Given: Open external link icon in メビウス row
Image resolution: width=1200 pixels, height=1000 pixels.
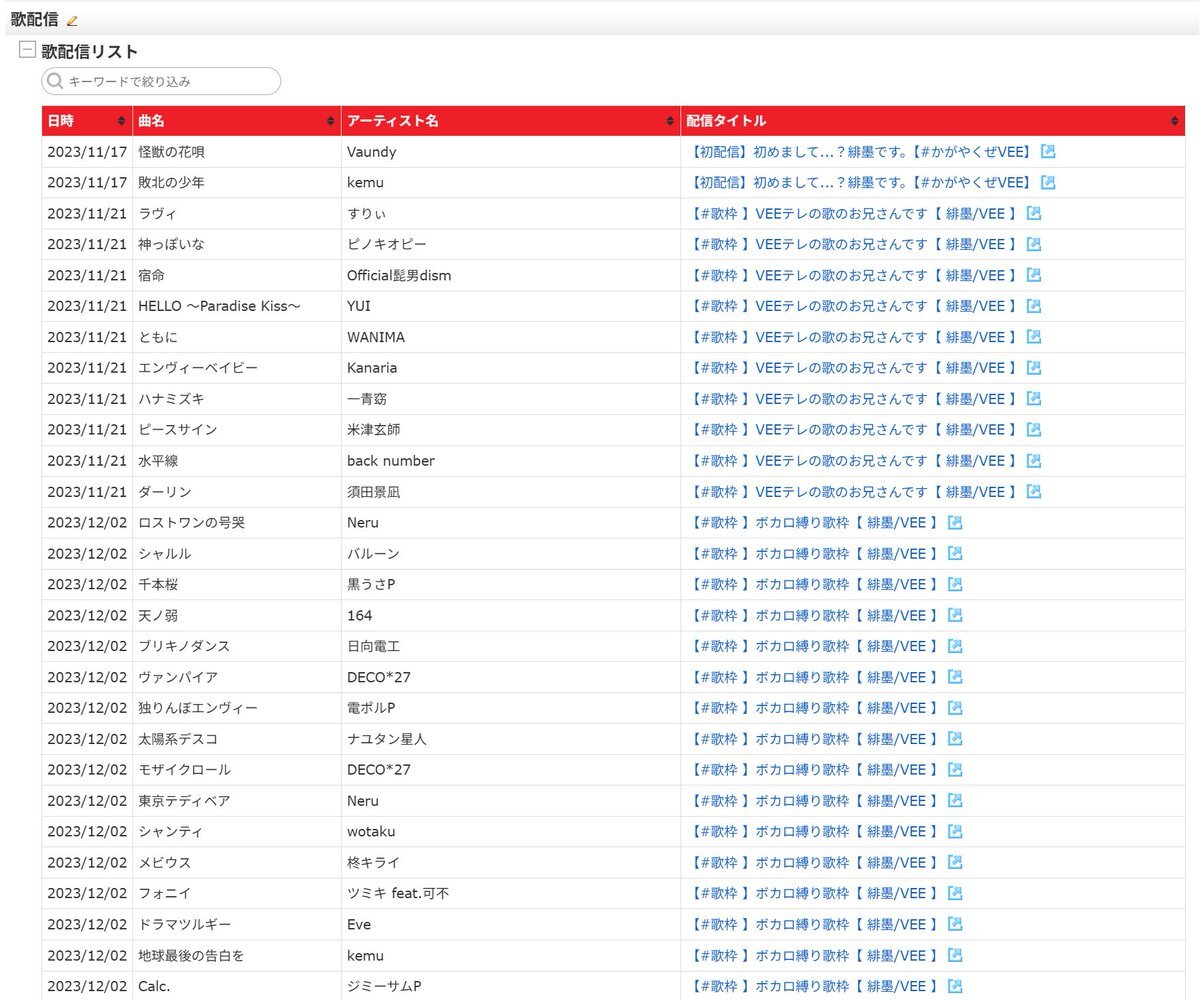Looking at the screenshot, I should pyautogui.click(x=955, y=863).
